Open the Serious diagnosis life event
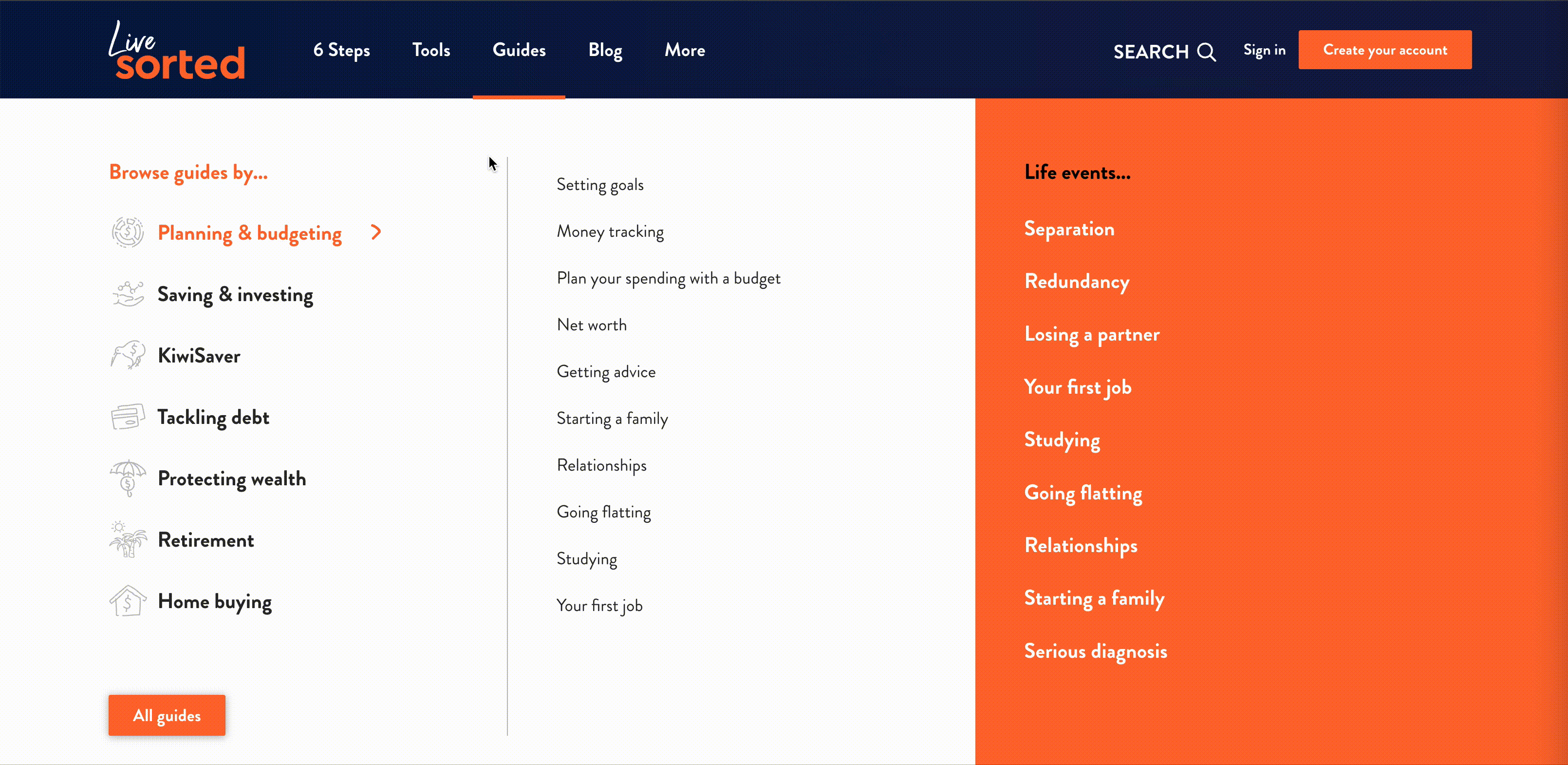The width and height of the screenshot is (1568, 765). coord(1095,651)
